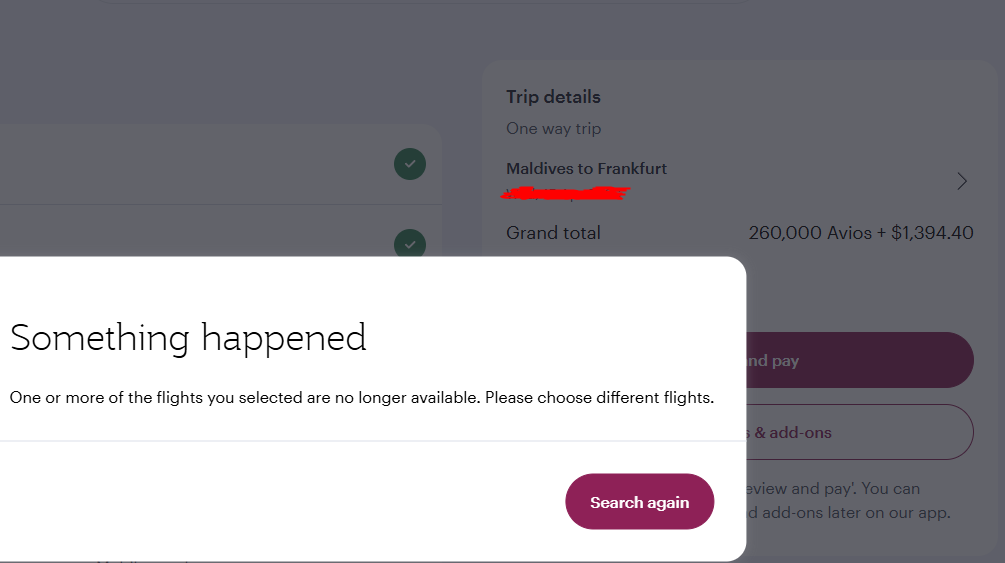This screenshot has height=563, width=1005.
Task: Click the Search again button
Action: click(640, 502)
